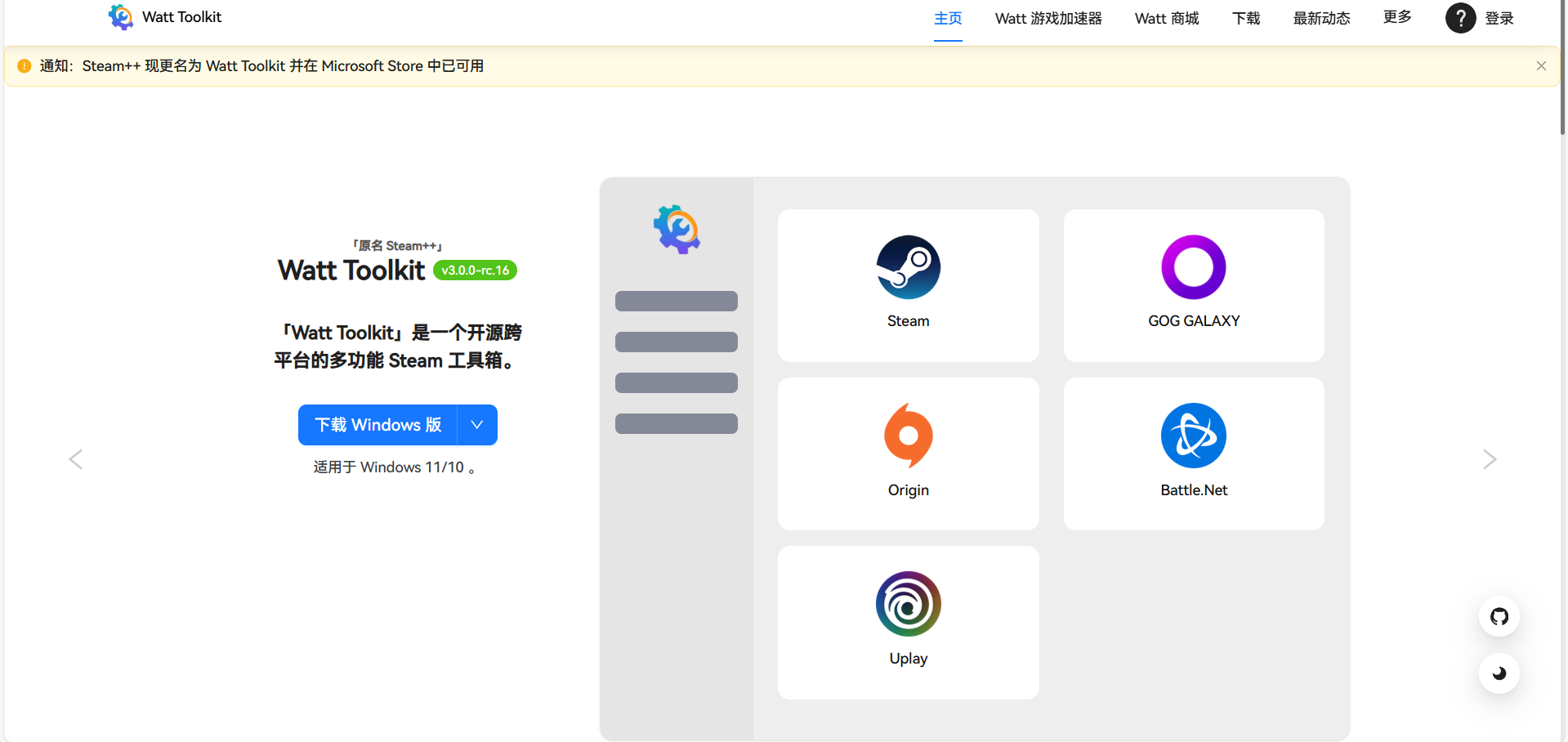The height and width of the screenshot is (742, 1568).
Task: Click the Uplay label text
Action: [x=908, y=659]
